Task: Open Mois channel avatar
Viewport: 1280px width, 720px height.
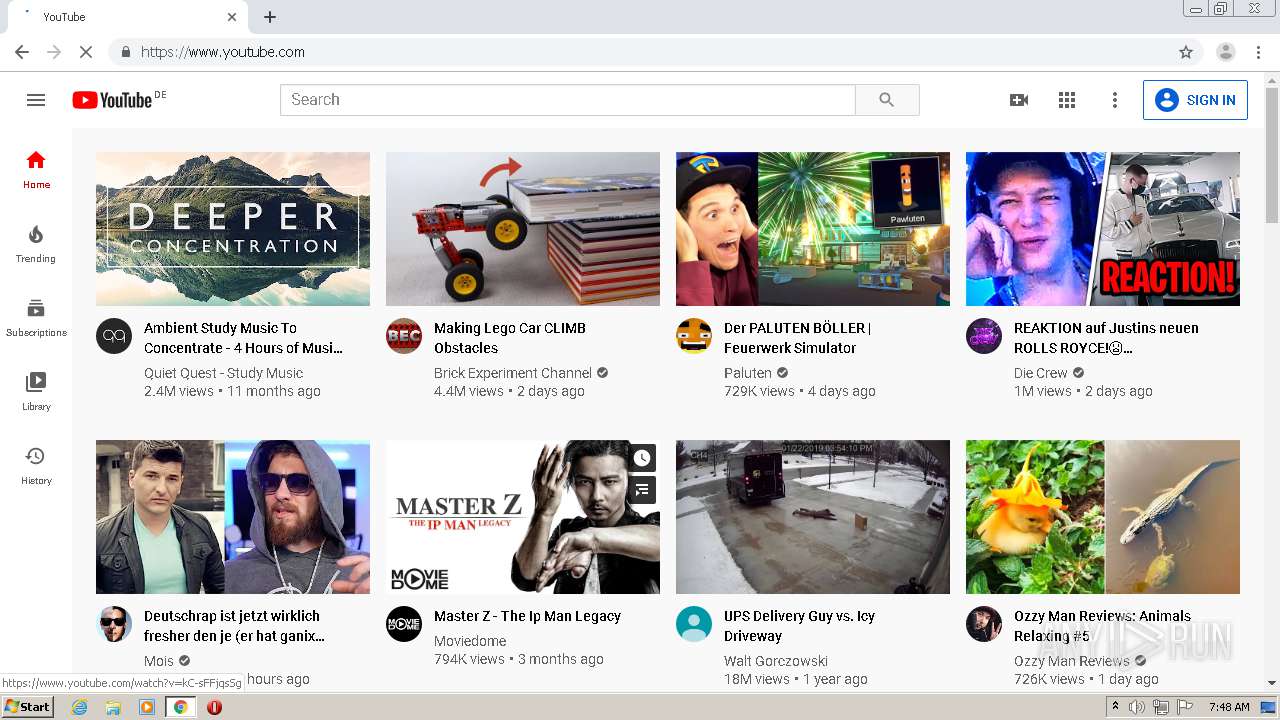Action: [114, 624]
